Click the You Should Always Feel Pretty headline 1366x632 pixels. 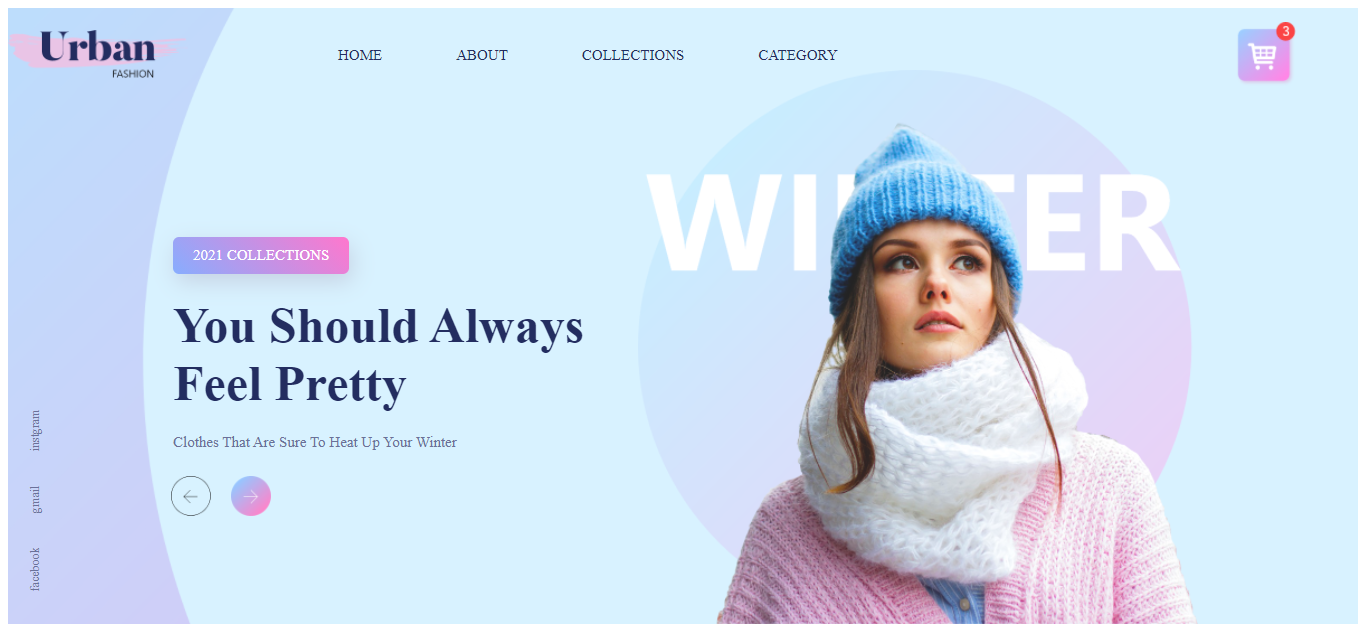pos(378,355)
